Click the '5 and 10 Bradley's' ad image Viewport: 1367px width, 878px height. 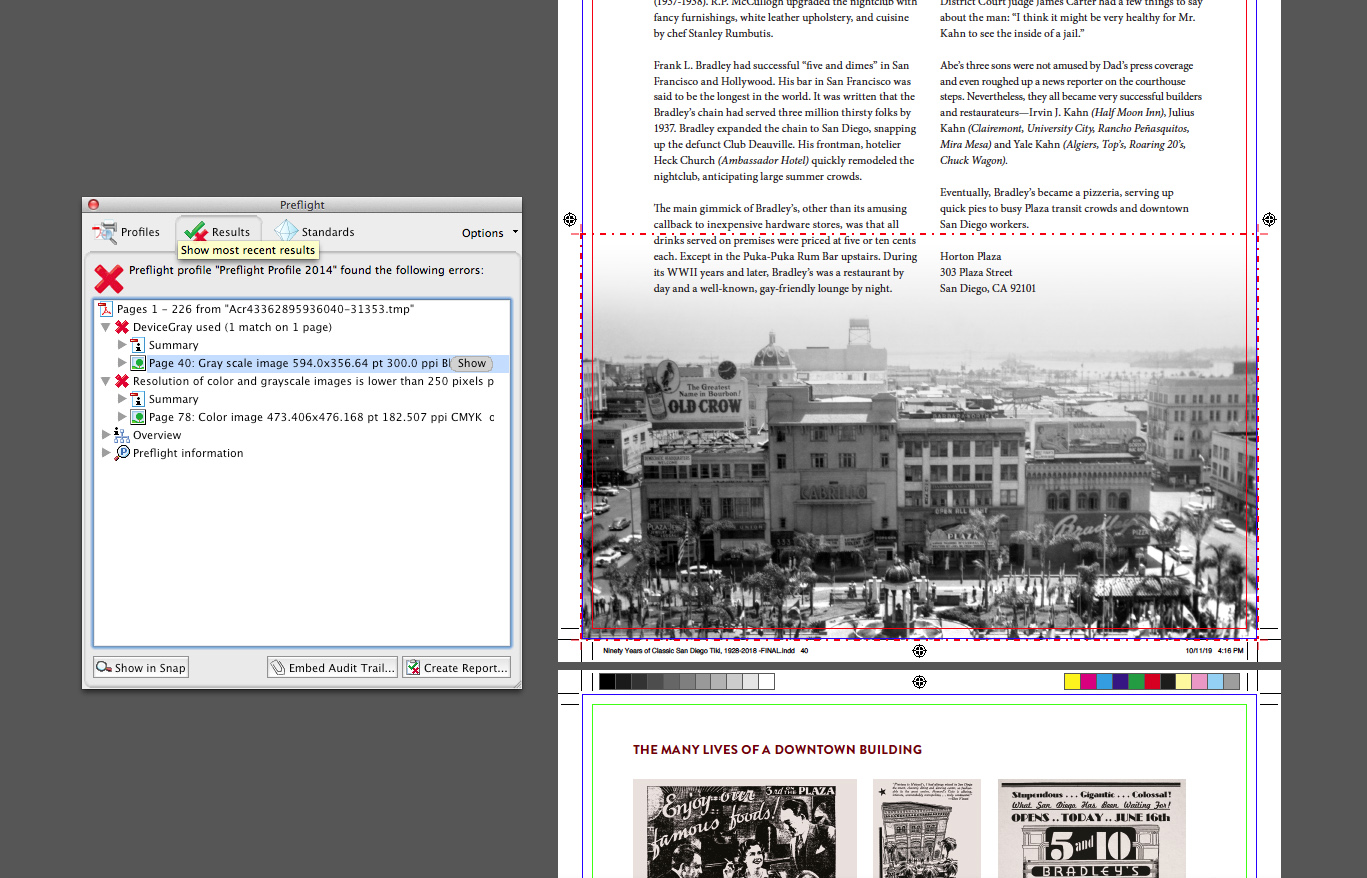(1092, 828)
